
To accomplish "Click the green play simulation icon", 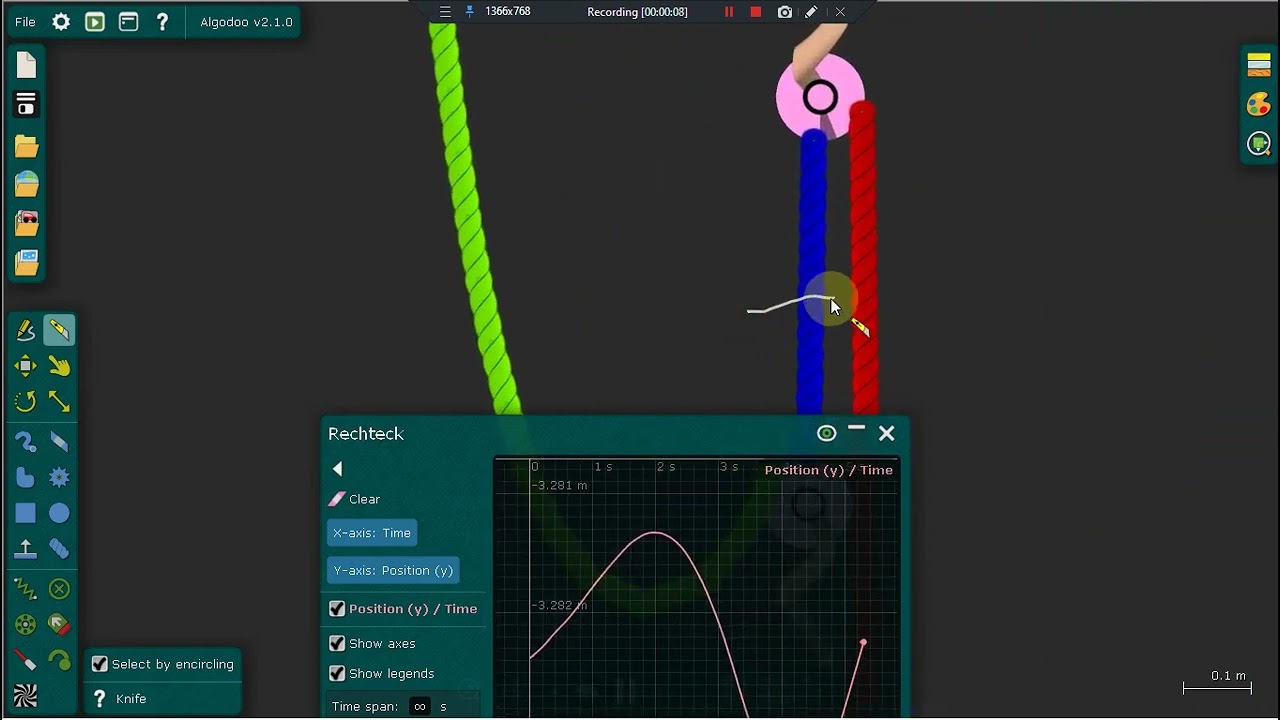I will coord(95,22).
